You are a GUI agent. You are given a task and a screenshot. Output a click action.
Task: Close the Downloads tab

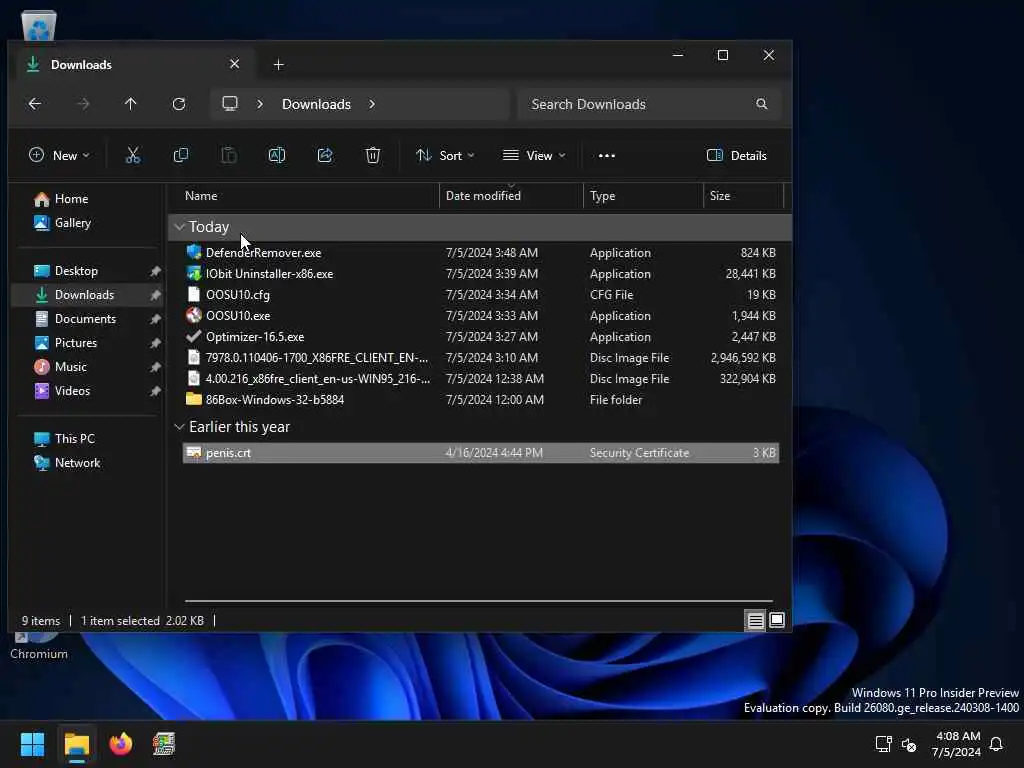click(x=234, y=64)
